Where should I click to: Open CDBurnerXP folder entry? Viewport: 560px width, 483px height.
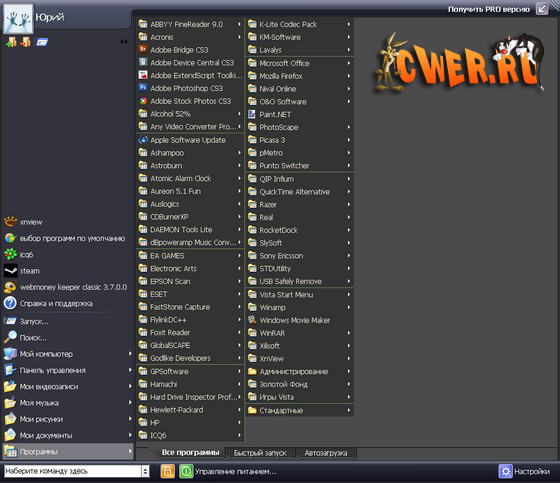190,216
